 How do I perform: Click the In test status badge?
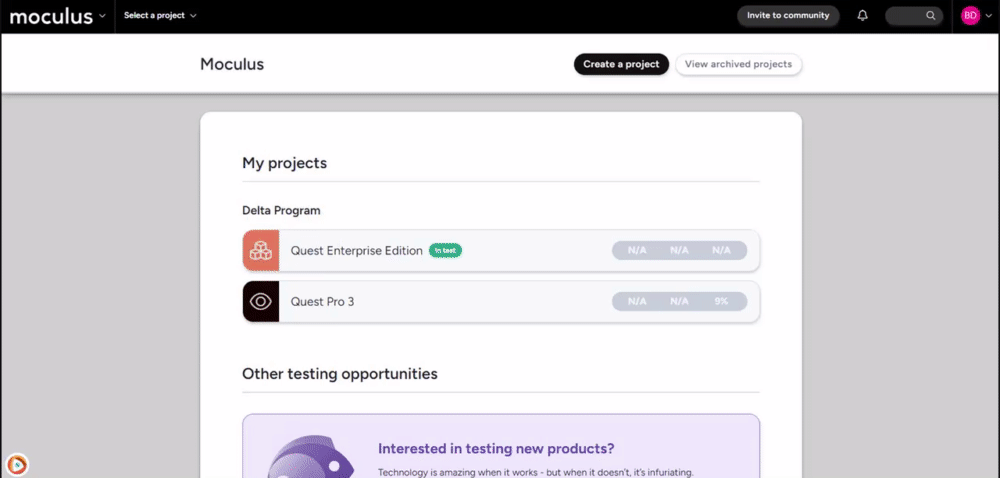click(445, 251)
